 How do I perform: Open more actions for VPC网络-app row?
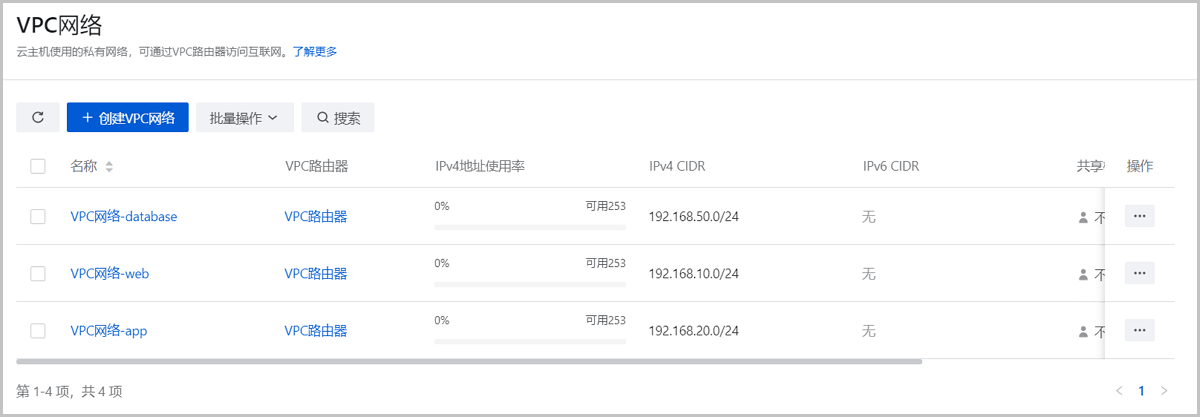click(1139, 330)
